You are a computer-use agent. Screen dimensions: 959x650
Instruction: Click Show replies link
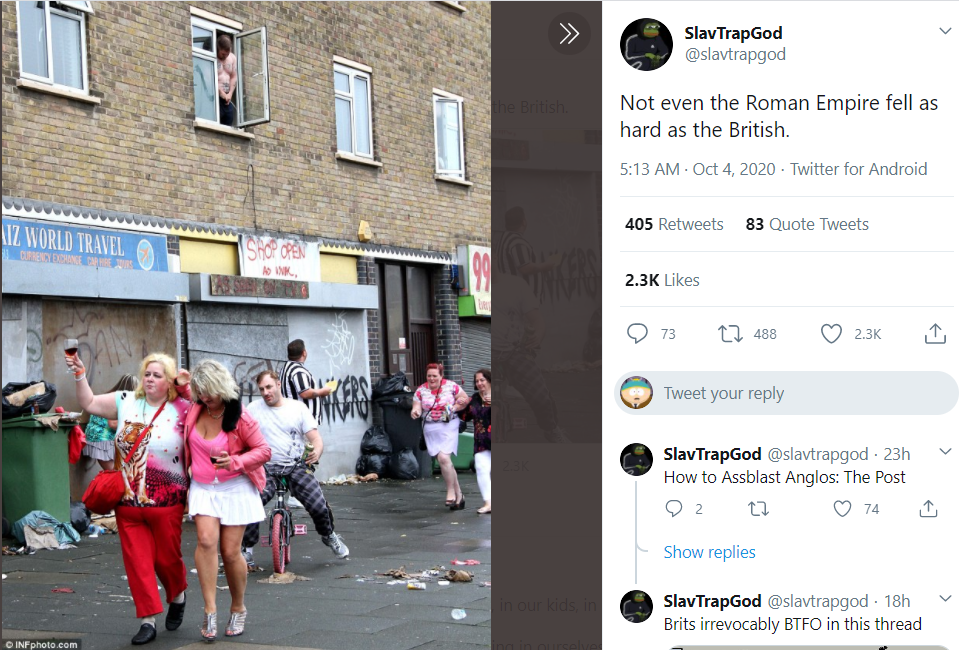pyautogui.click(x=709, y=552)
